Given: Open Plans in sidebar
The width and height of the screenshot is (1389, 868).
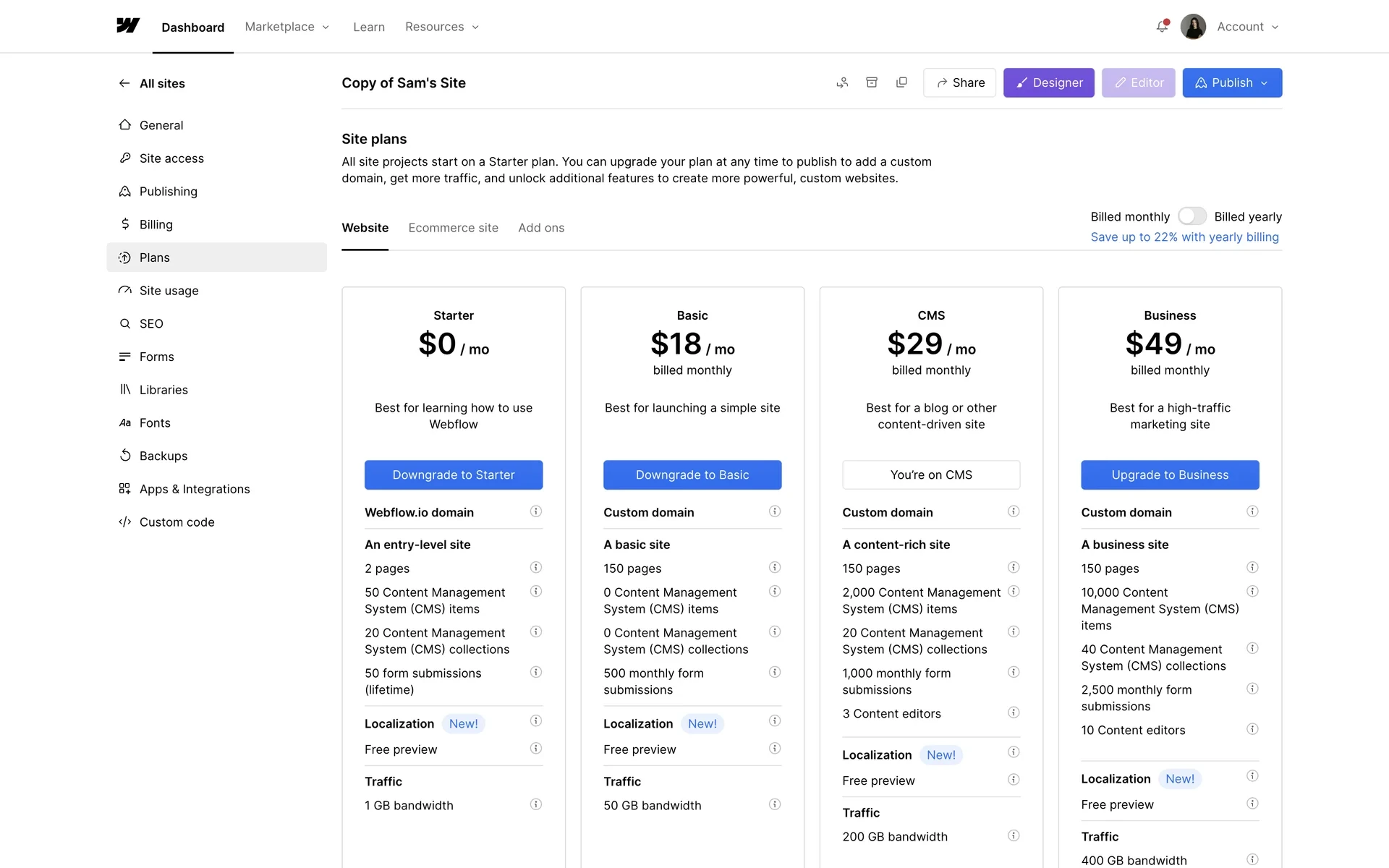Looking at the screenshot, I should pos(216,258).
